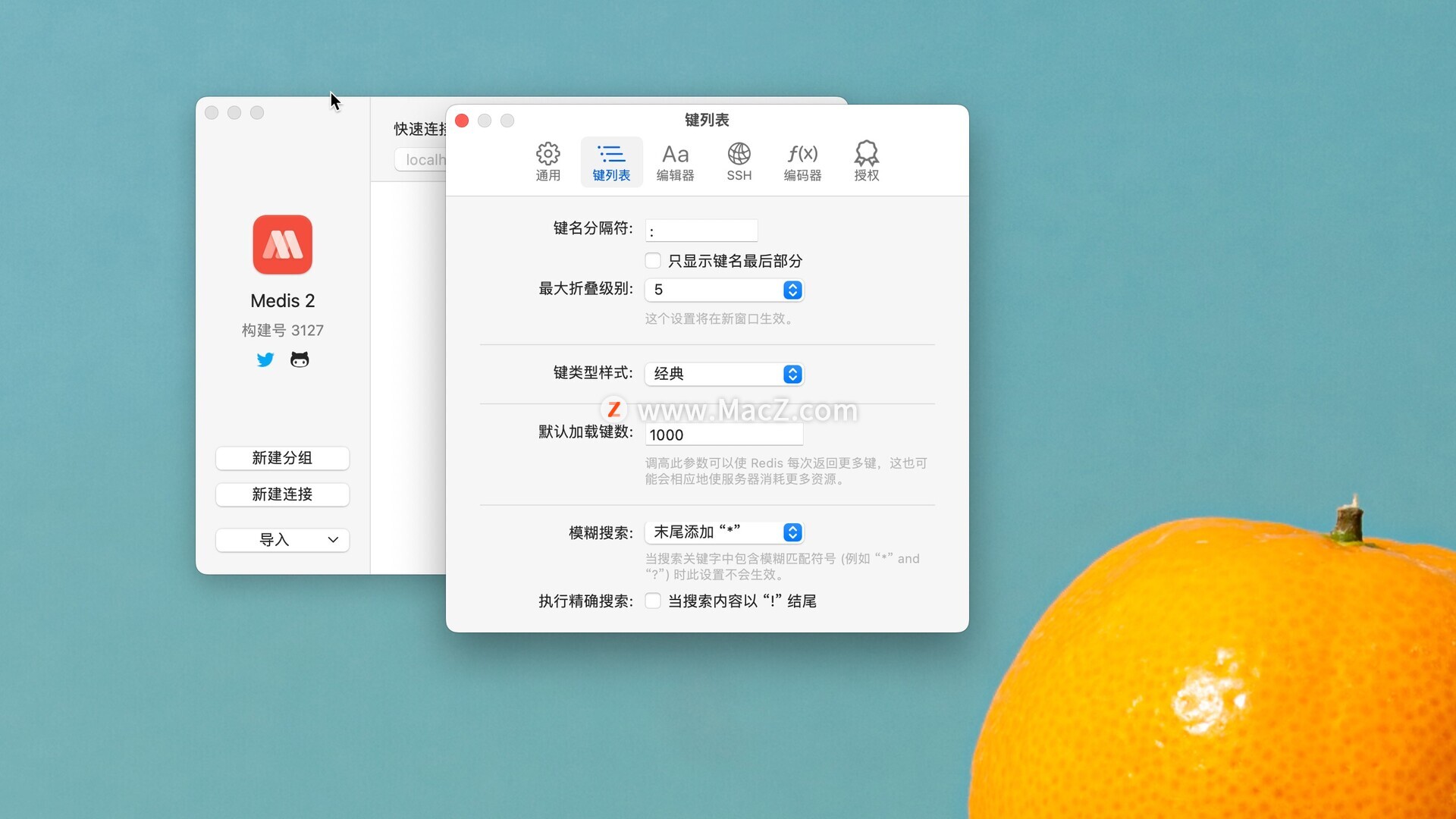
Task: Focus the 默认加载键数 field with 1000
Action: pos(724,435)
